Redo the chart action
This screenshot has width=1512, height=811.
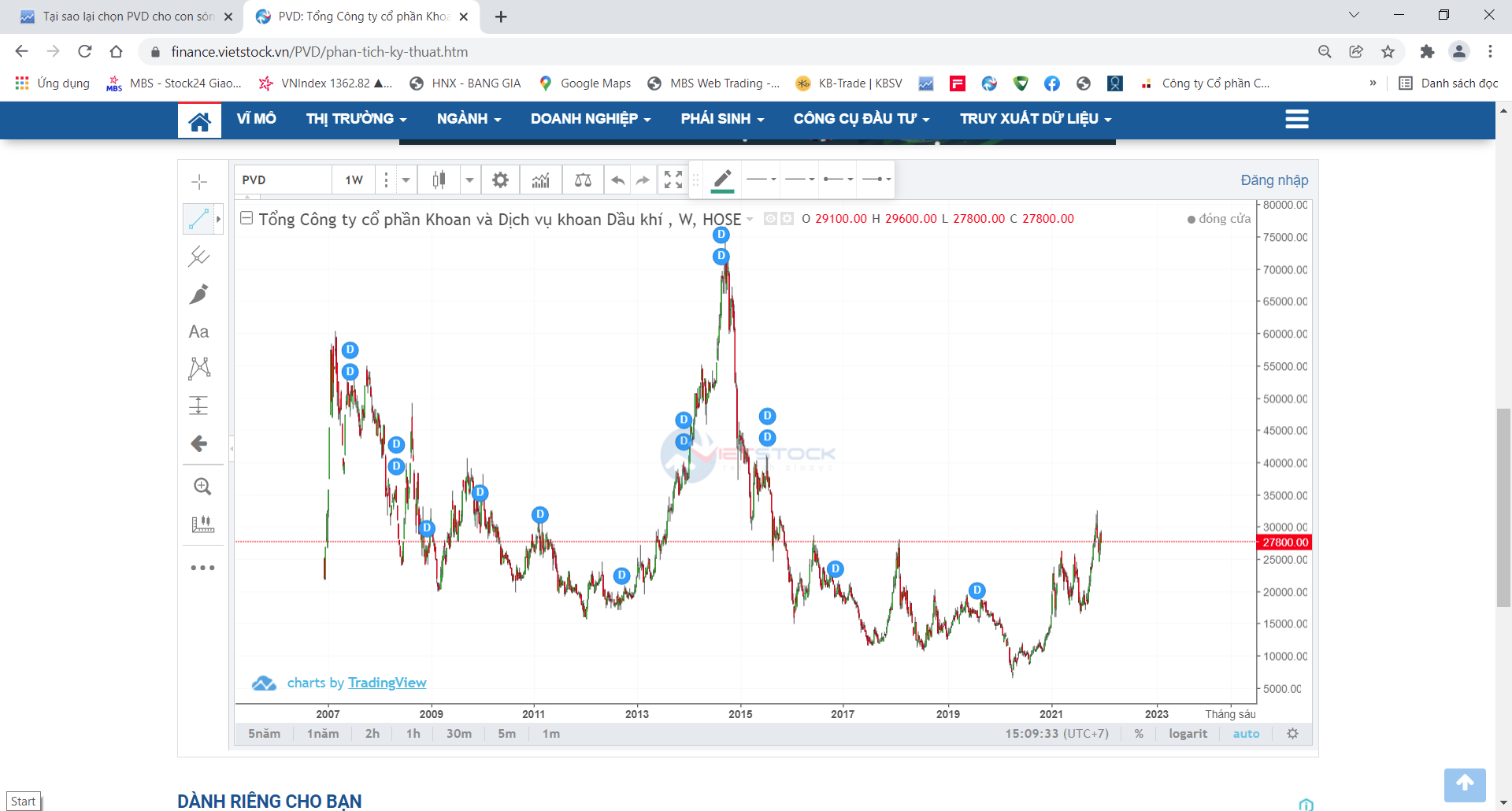(643, 180)
